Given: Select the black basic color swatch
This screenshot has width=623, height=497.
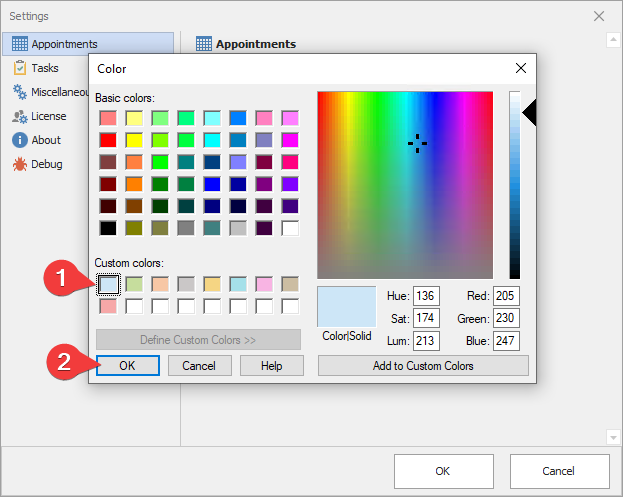Looking at the screenshot, I should click(108, 228).
